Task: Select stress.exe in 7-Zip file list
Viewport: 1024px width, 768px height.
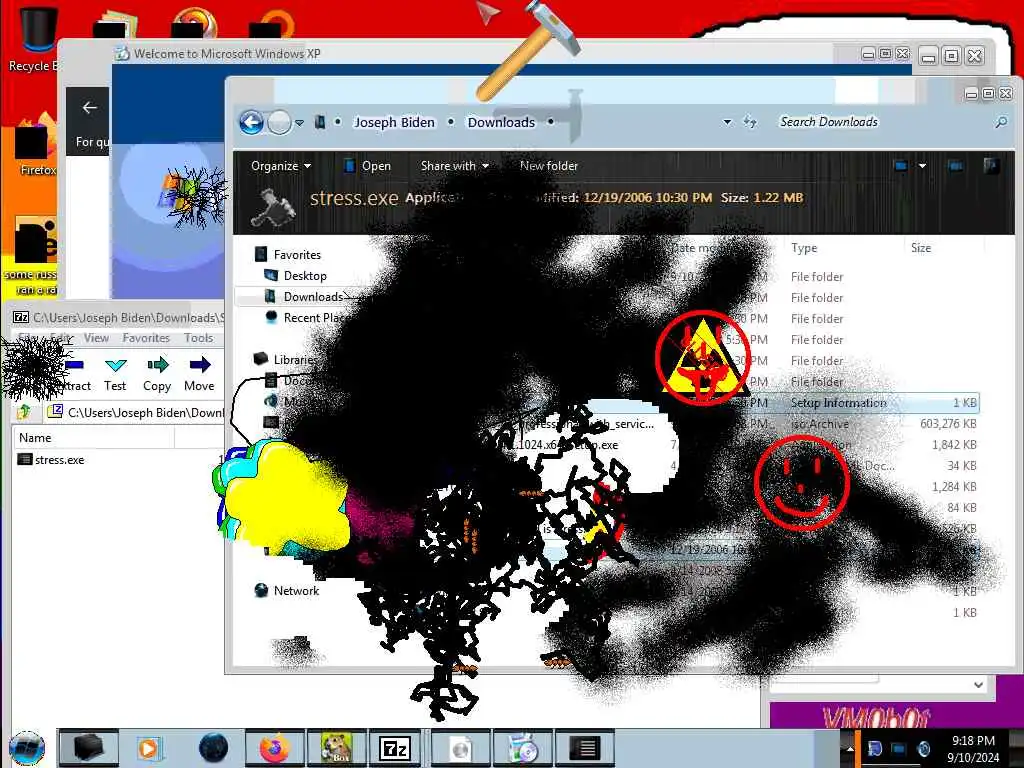Action: [51, 460]
